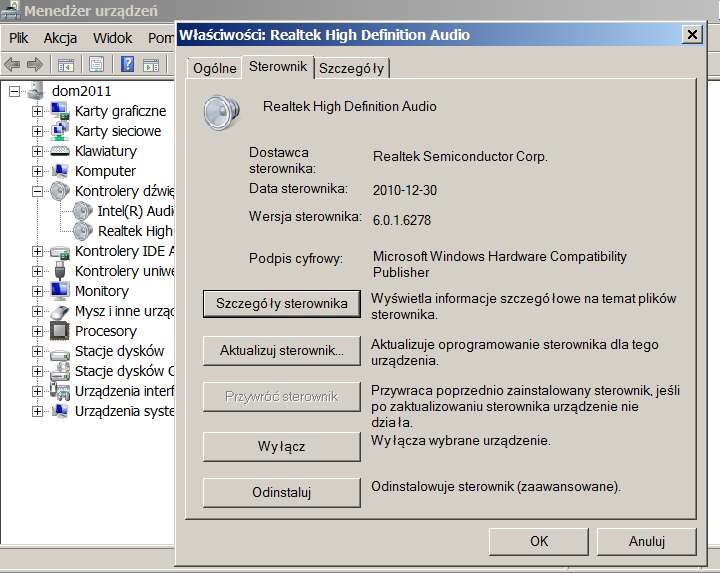Click the Odinstaluj button
The image size is (720, 573).
[281, 492]
